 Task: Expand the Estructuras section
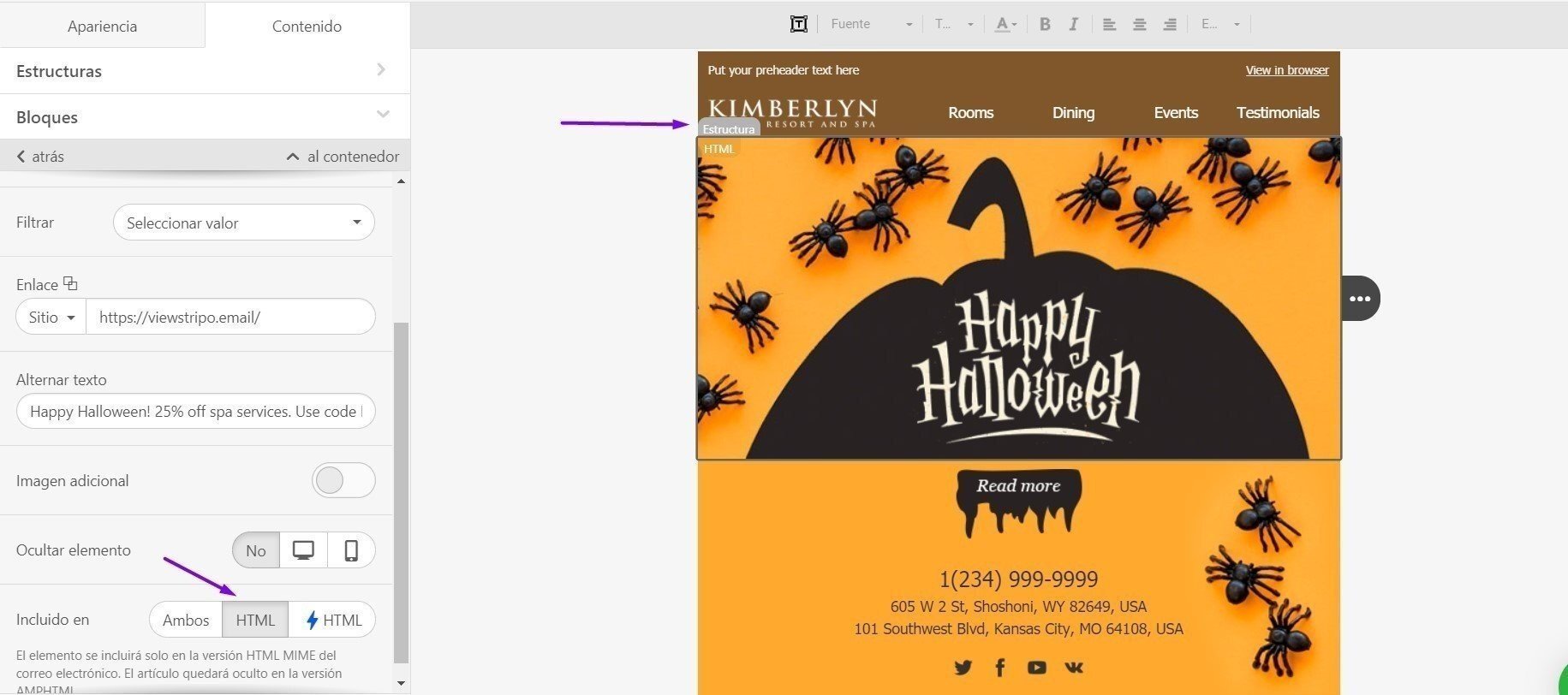coord(205,71)
